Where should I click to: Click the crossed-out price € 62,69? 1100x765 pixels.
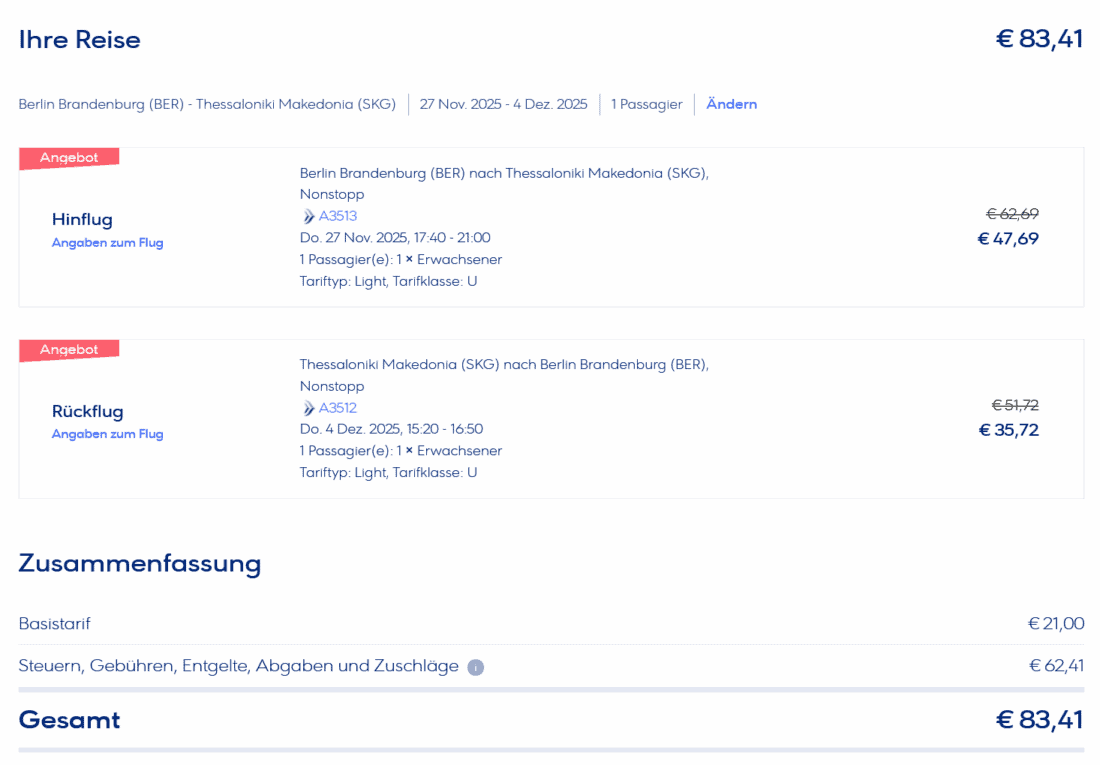1012,213
